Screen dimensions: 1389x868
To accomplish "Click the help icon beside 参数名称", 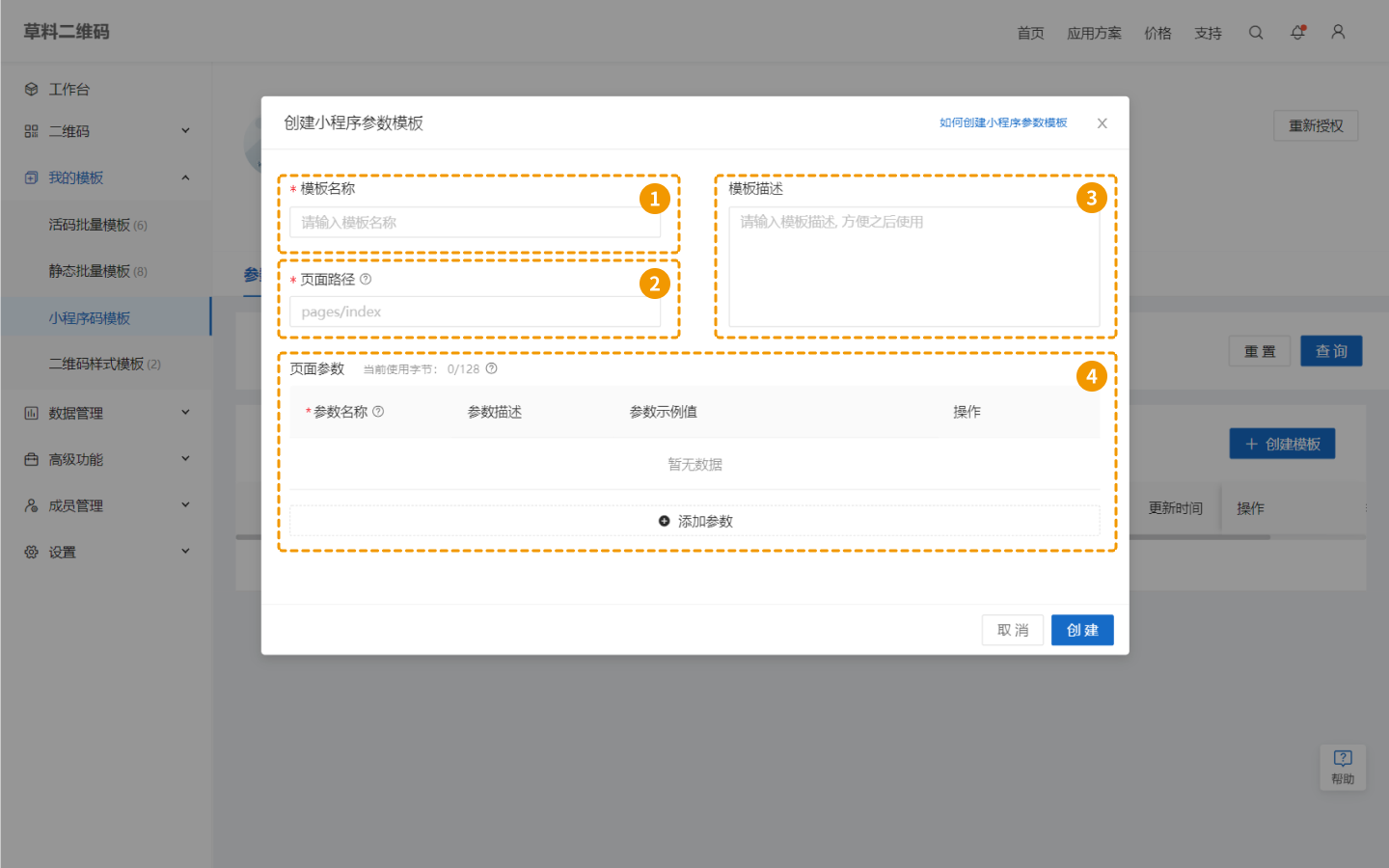I will (x=378, y=411).
